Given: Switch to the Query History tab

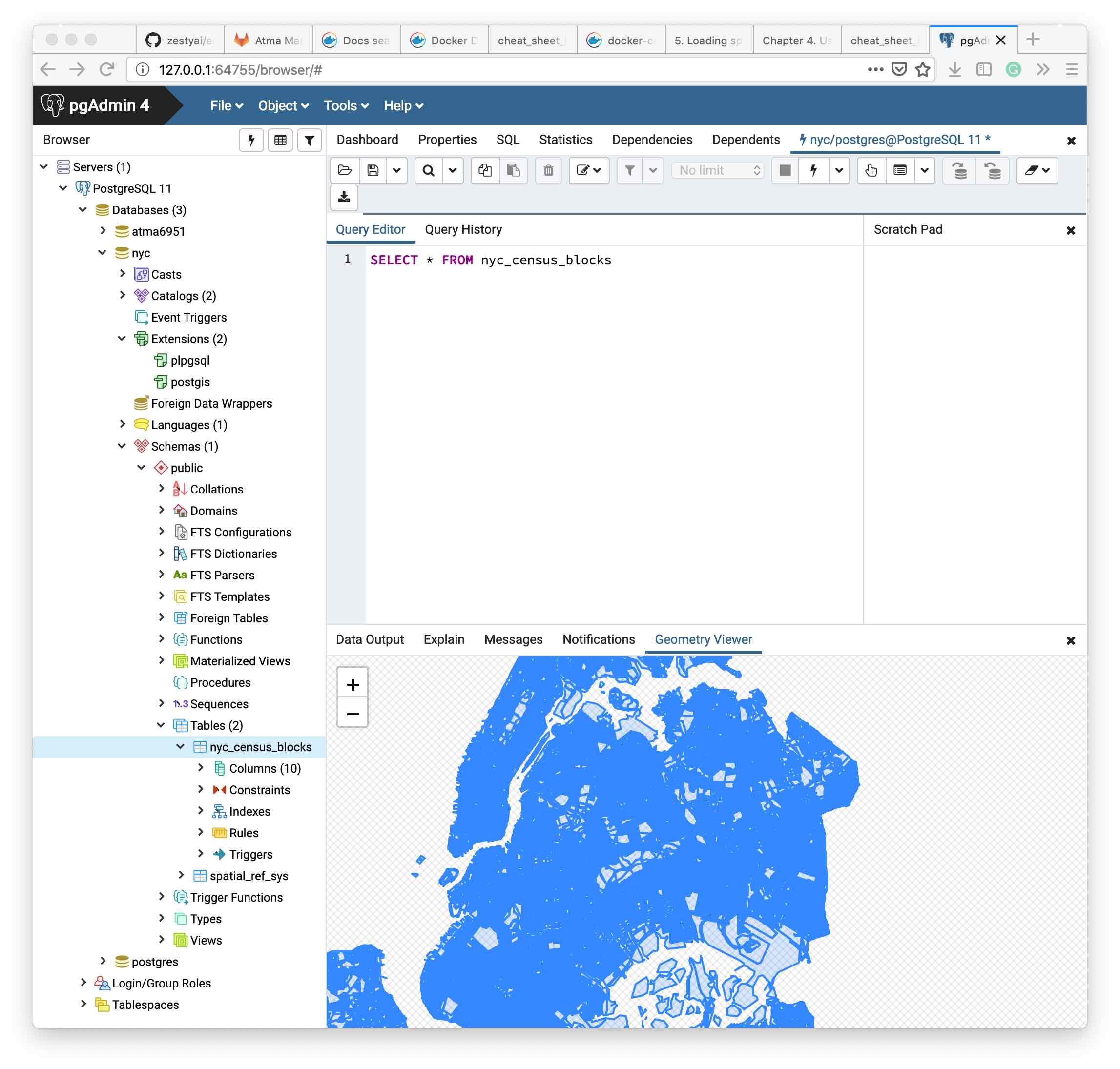Looking at the screenshot, I should pyautogui.click(x=463, y=229).
